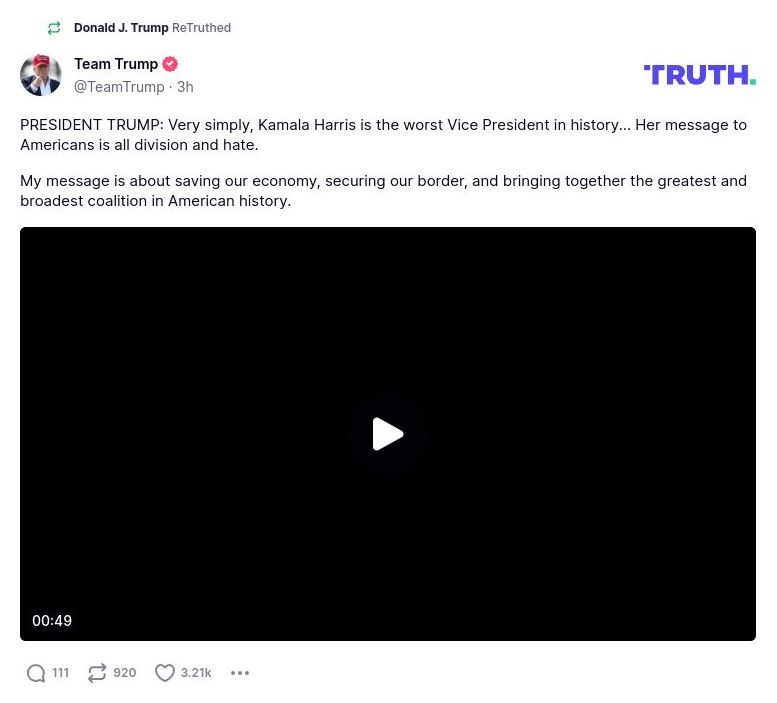The width and height of the screenshot is (777, 703).
Task: Click the @TeamTrump handle
Action: pos(119,87)
